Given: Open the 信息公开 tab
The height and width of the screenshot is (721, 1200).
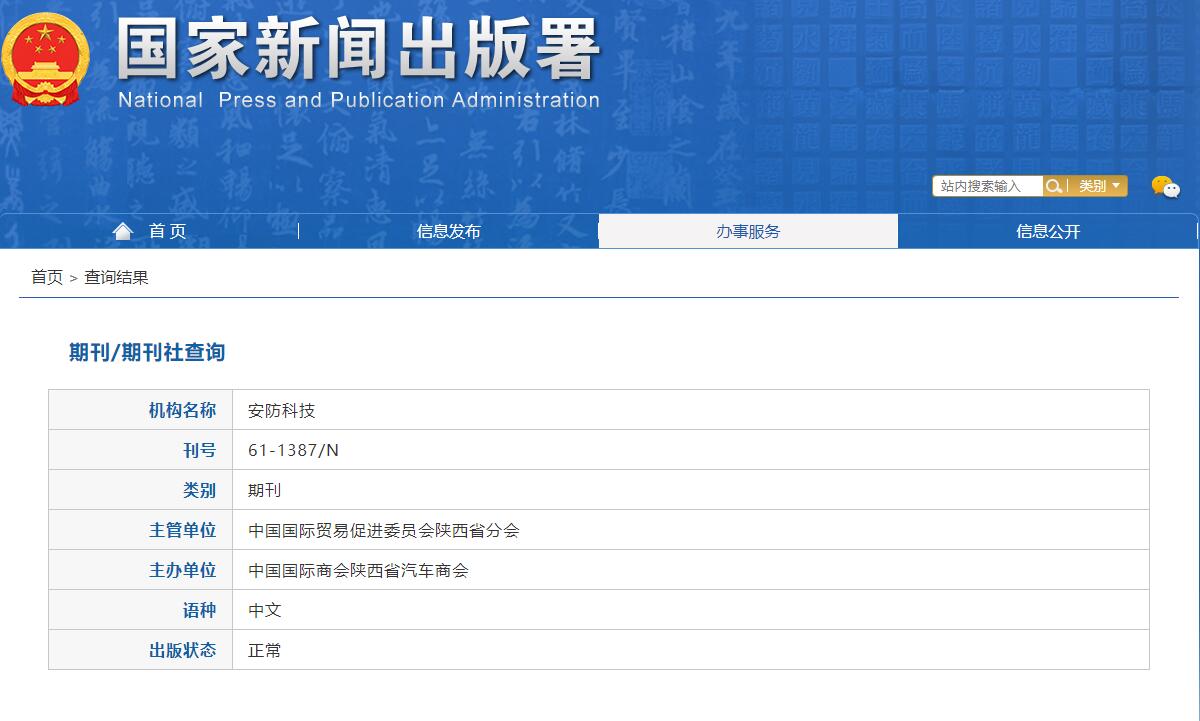Looking at the screenshot, I should pos(1048,230).
